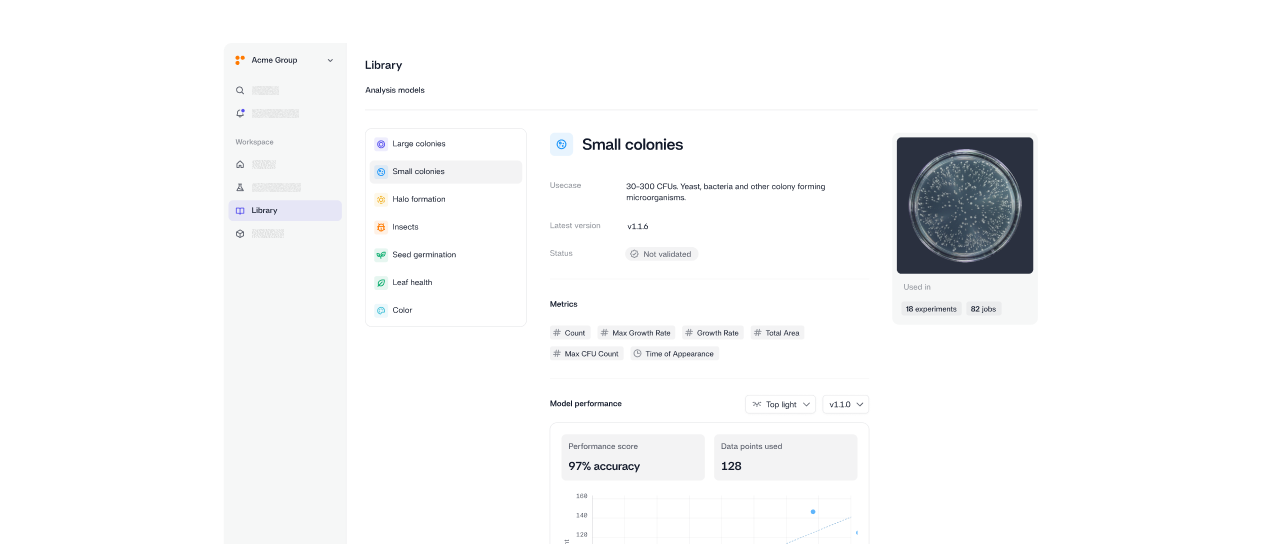This screenshot has width=1280, height=544.
Task: Click the 18 experiments badge
Action: (931, 309)
